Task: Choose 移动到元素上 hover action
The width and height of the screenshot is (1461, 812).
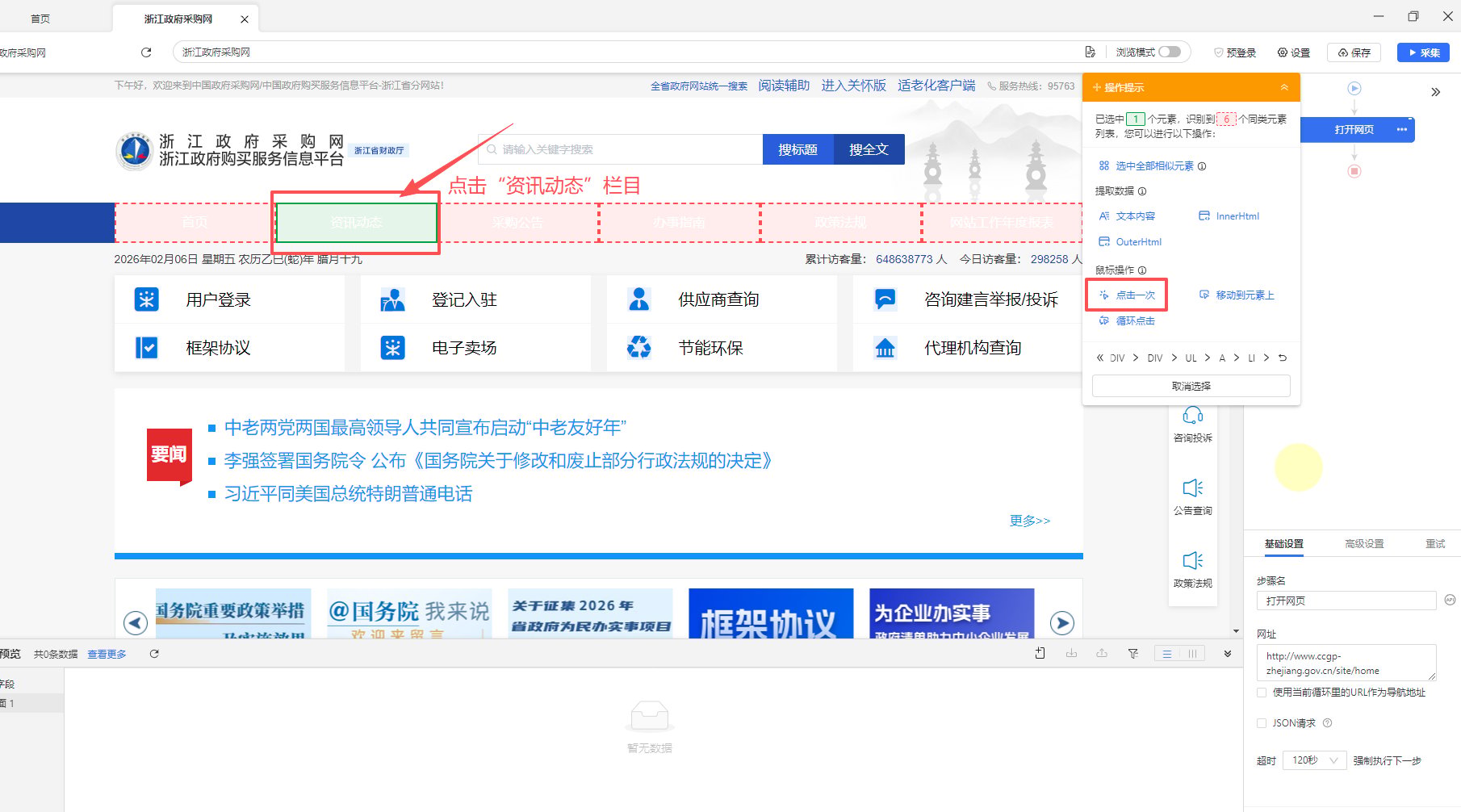Action: pyautogui.click(x=1237, y=295)
